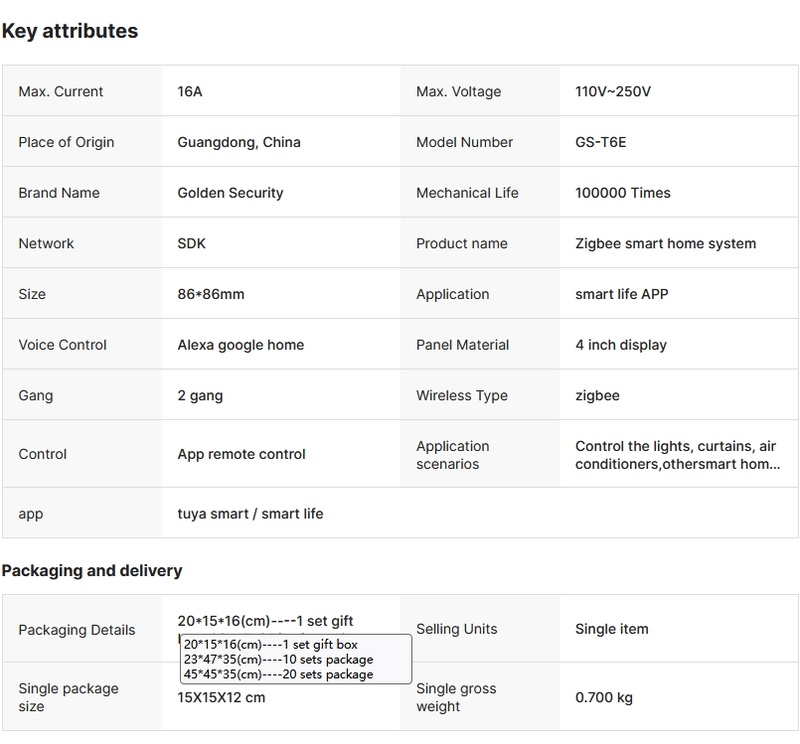
Task: Click the truncated Application scenarios value text
Action: coord(675,455)
